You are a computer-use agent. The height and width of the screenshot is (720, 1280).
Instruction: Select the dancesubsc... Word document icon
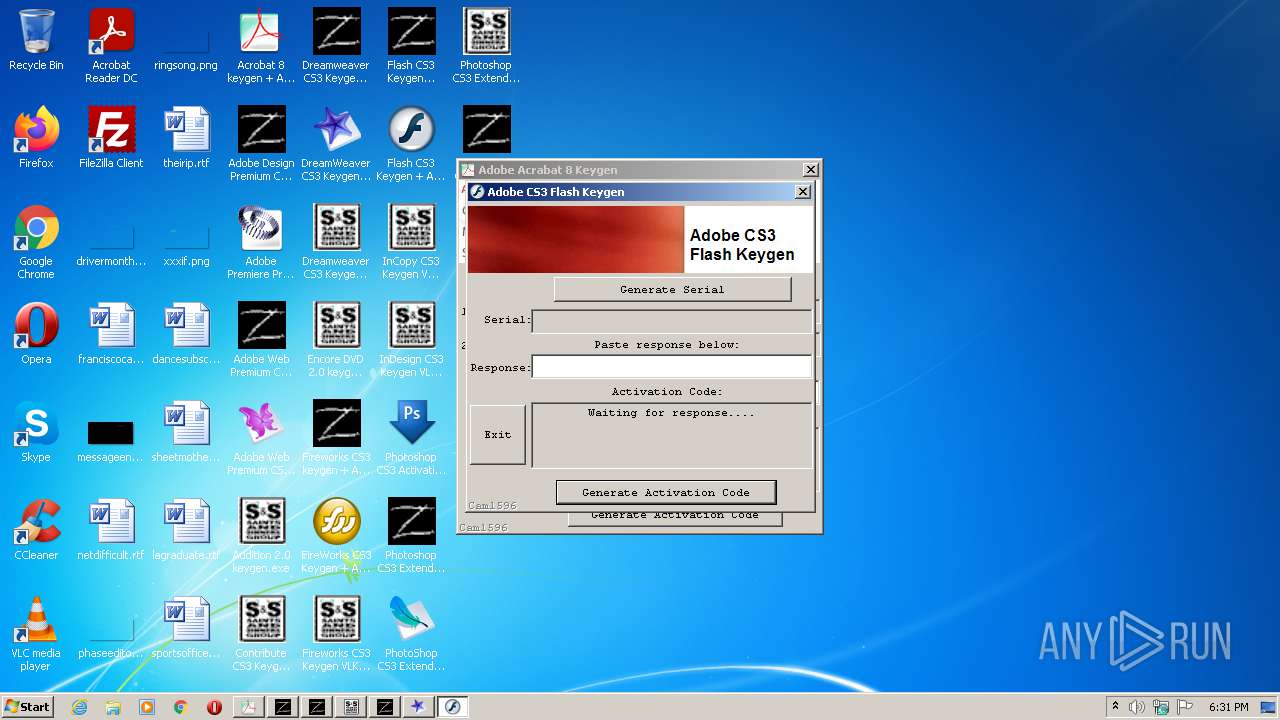[x=186, y=334]
